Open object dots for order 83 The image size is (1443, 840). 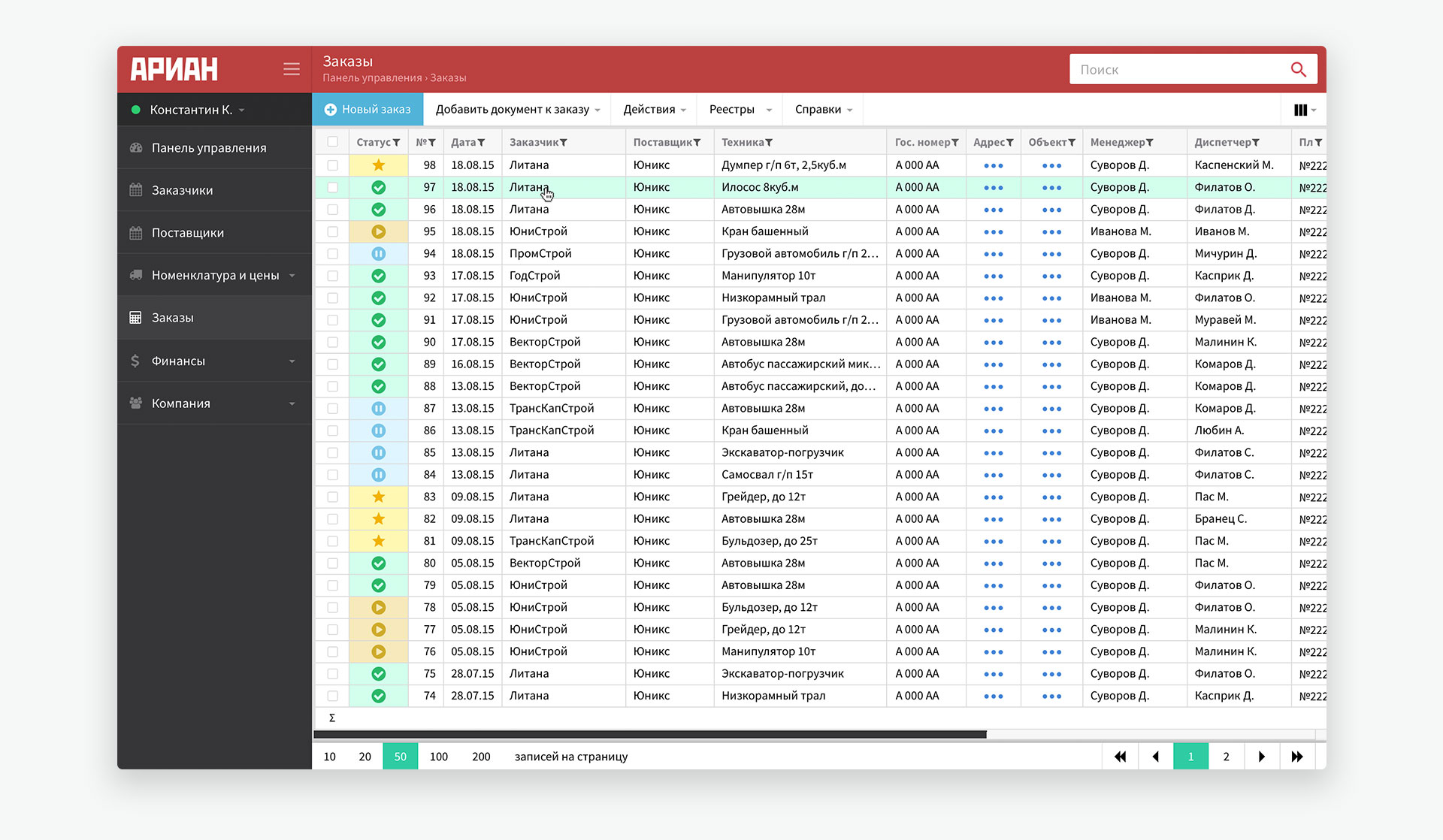point(1052,497)
